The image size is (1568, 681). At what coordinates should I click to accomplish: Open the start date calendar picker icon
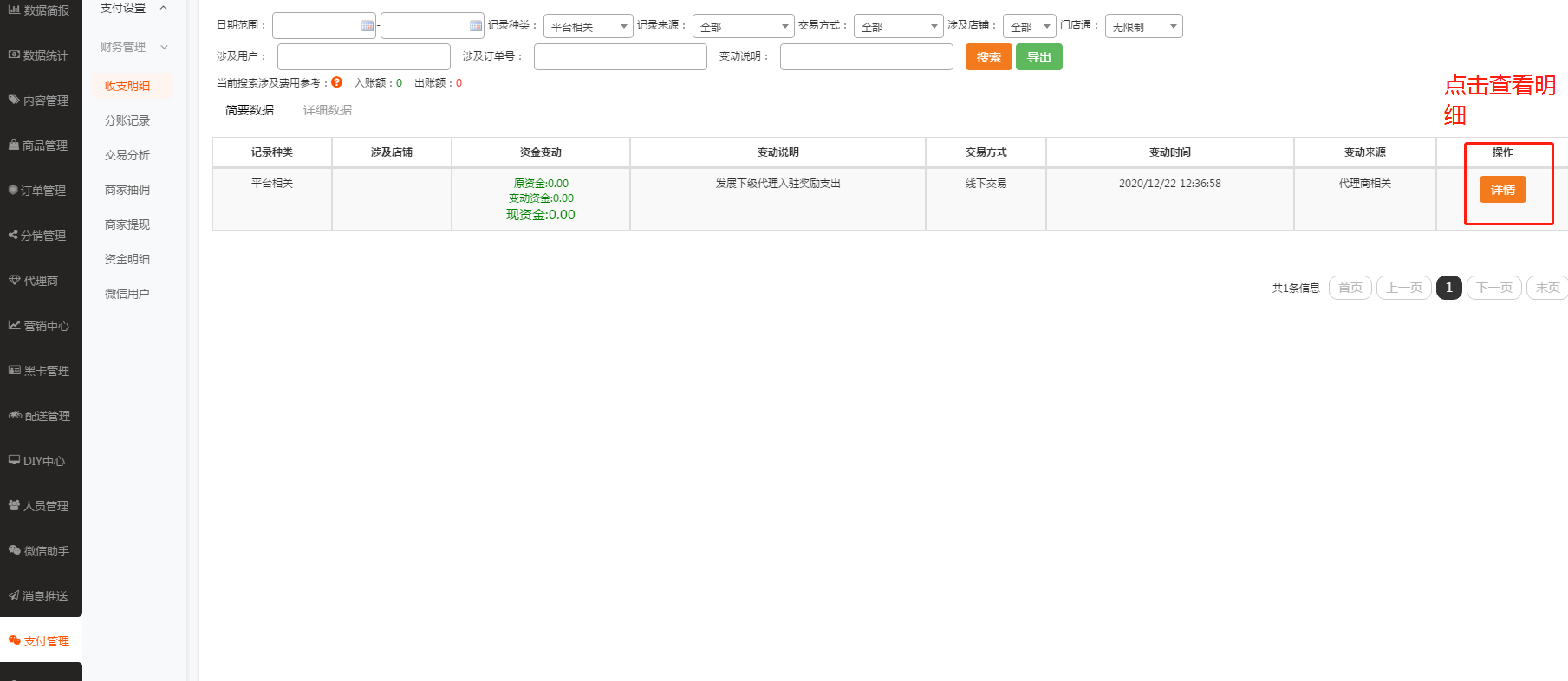[x=367, y=26]
